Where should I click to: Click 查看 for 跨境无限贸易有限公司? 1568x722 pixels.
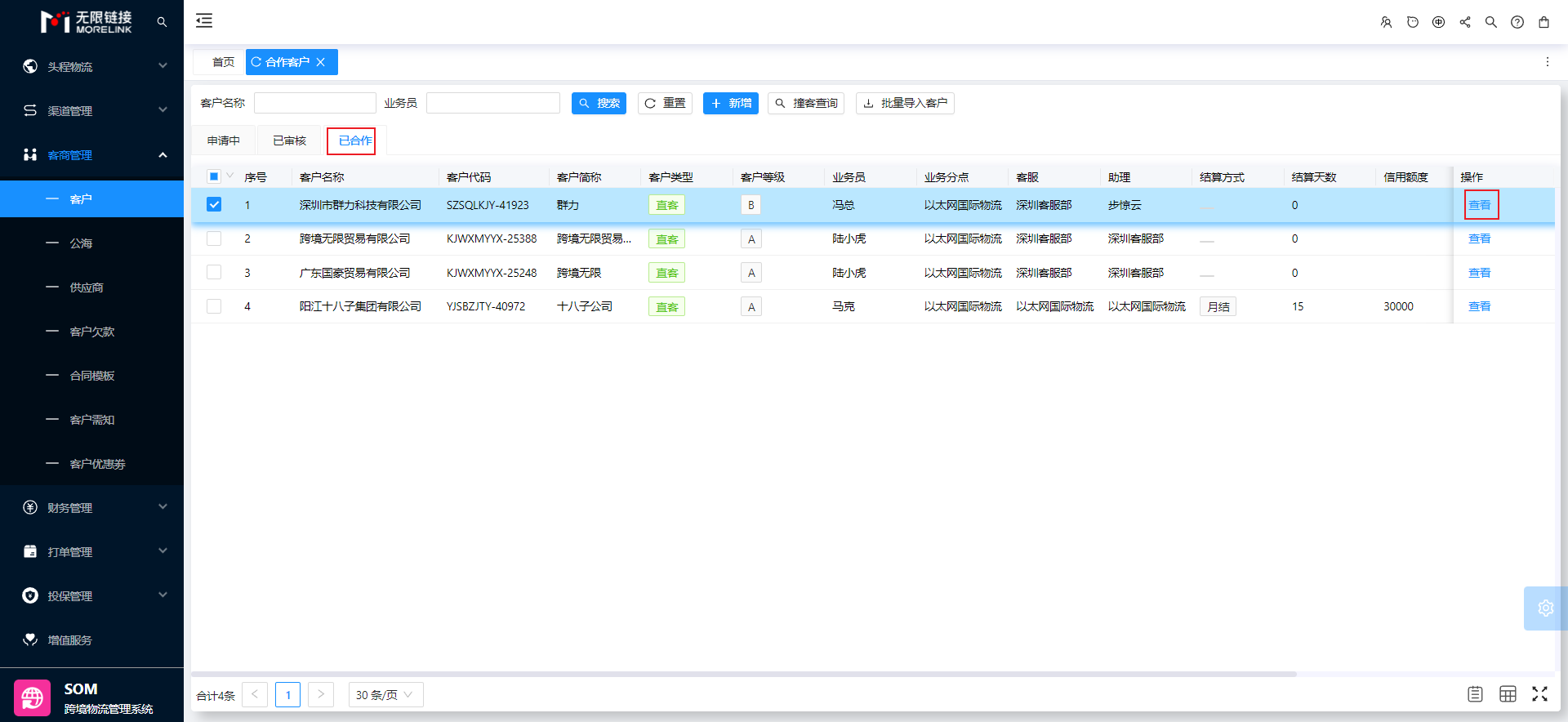1480,238
